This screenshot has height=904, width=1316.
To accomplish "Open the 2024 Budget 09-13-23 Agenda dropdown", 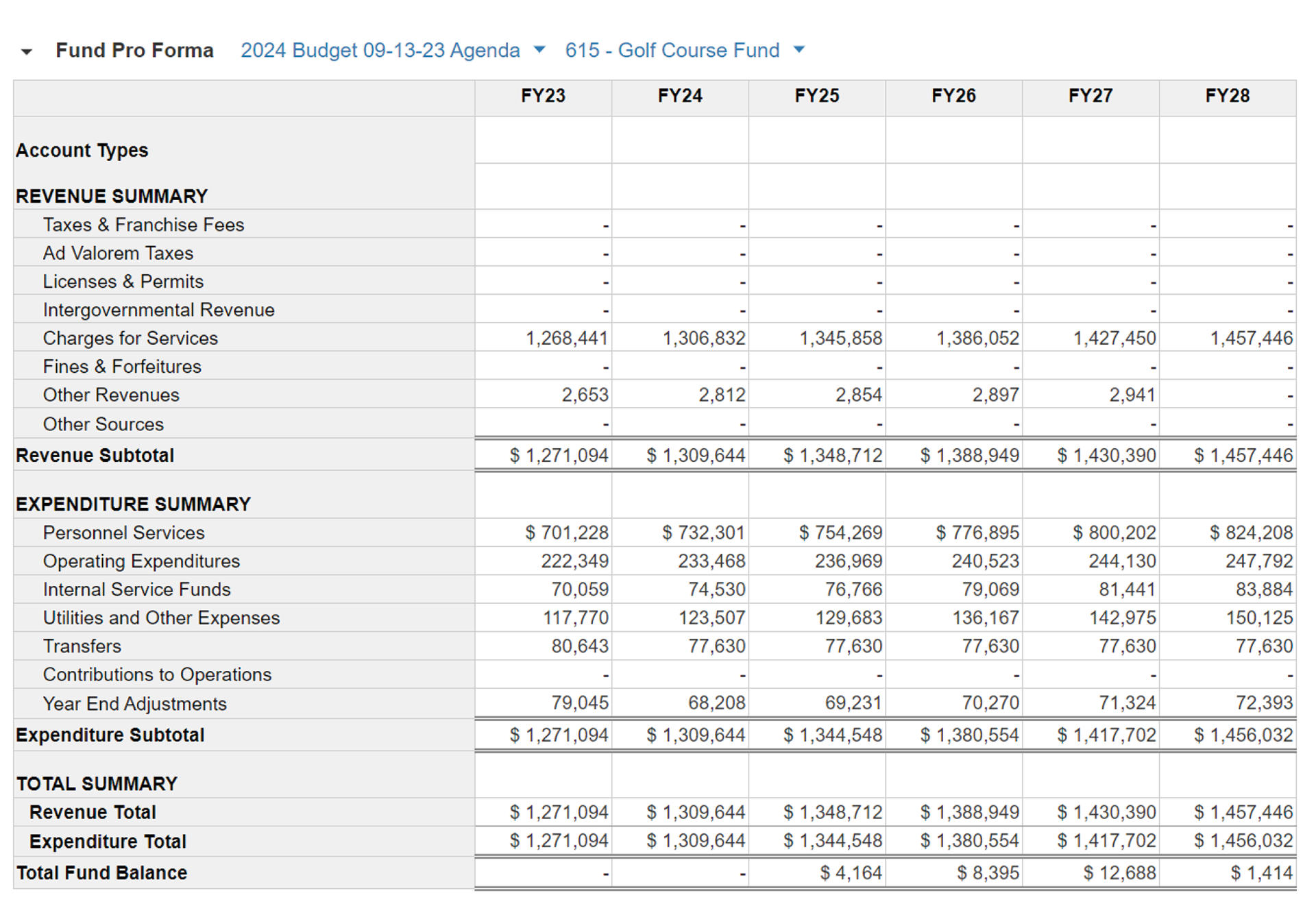I will (x=539, y=49).
